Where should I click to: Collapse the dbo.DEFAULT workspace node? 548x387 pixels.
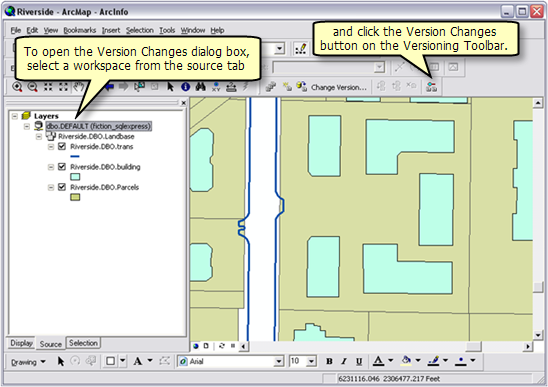[27, 126]
